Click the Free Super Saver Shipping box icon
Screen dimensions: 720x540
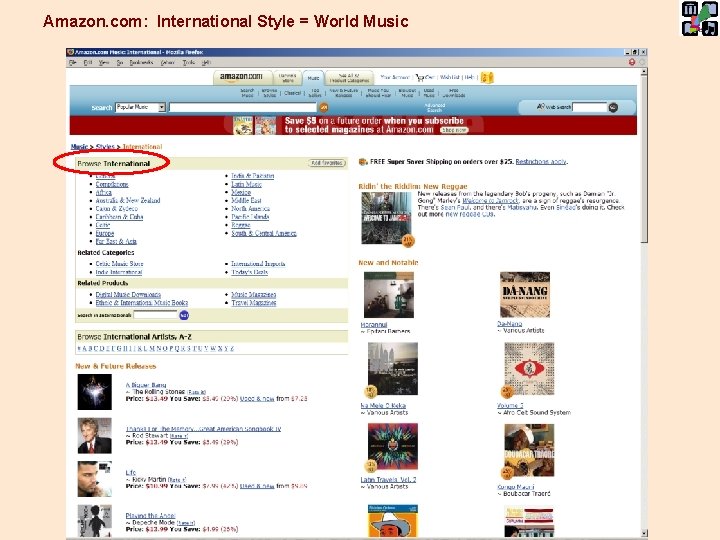pos(363,162)
